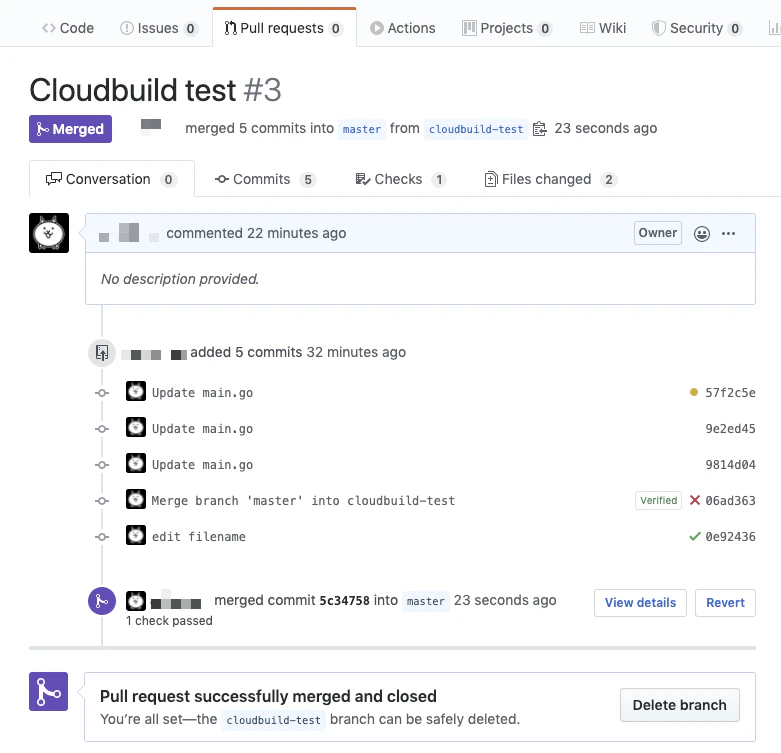The width and height of the screenshot is (781, 753).
Task: Select the Pull requests tab
Action: (x=284, y=28)
